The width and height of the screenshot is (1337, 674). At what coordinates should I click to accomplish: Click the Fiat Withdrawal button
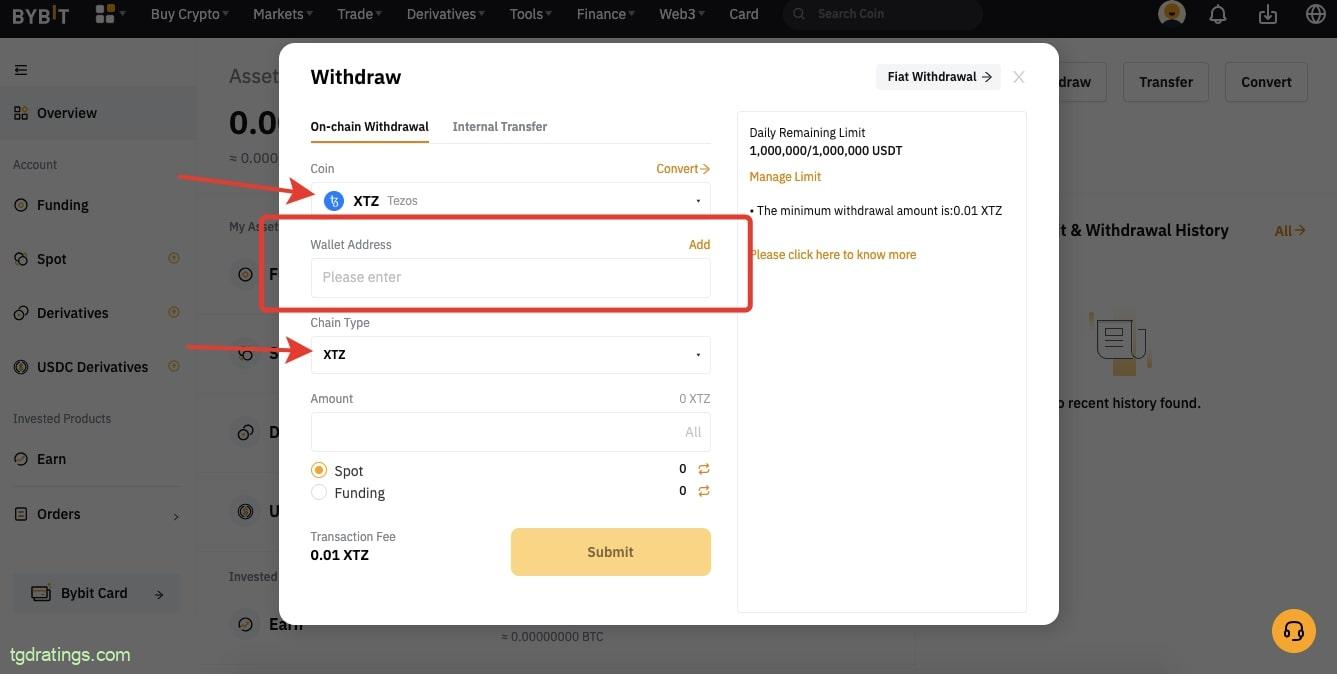coord(938,77)
